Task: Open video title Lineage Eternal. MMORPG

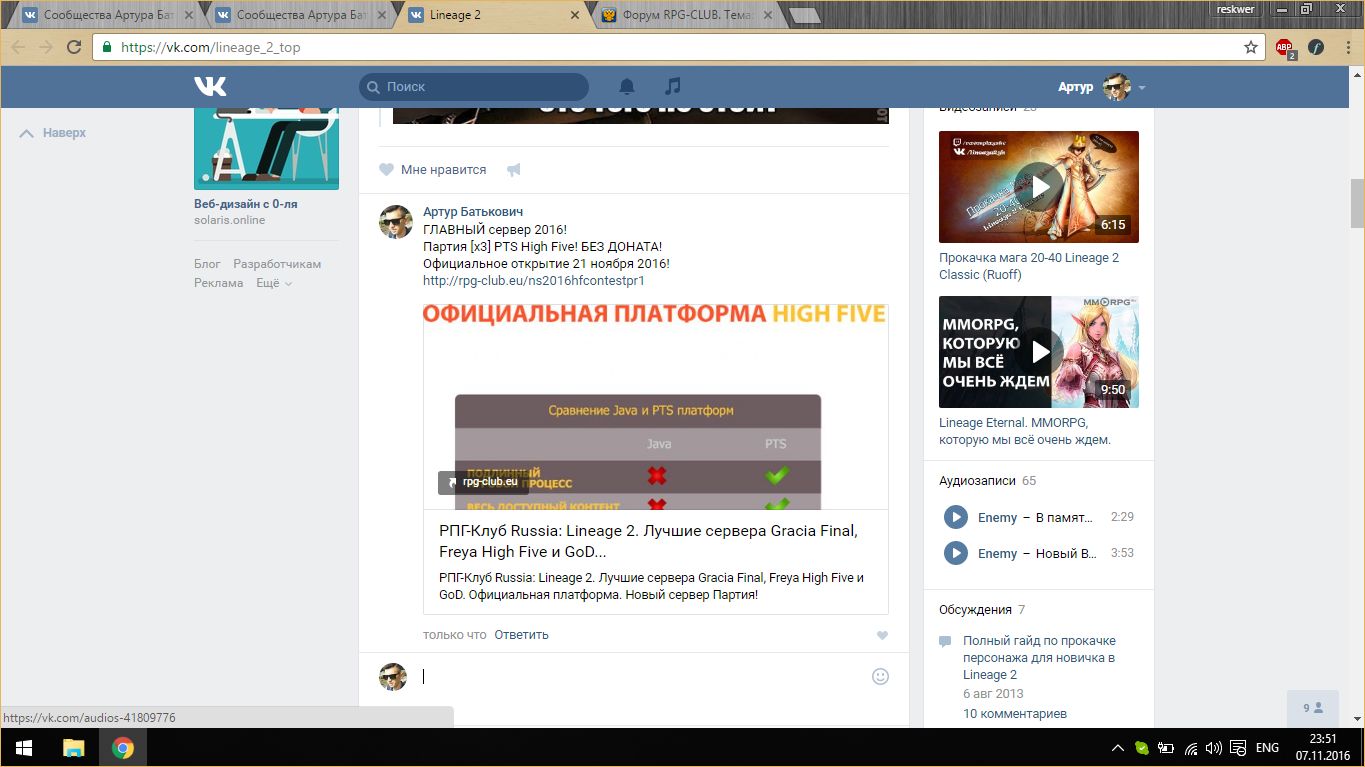Action: tap(1025, 431)
